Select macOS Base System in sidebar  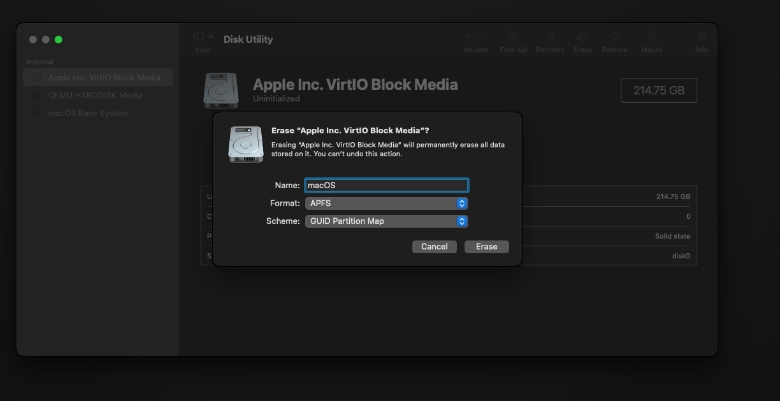pos(88,113)
